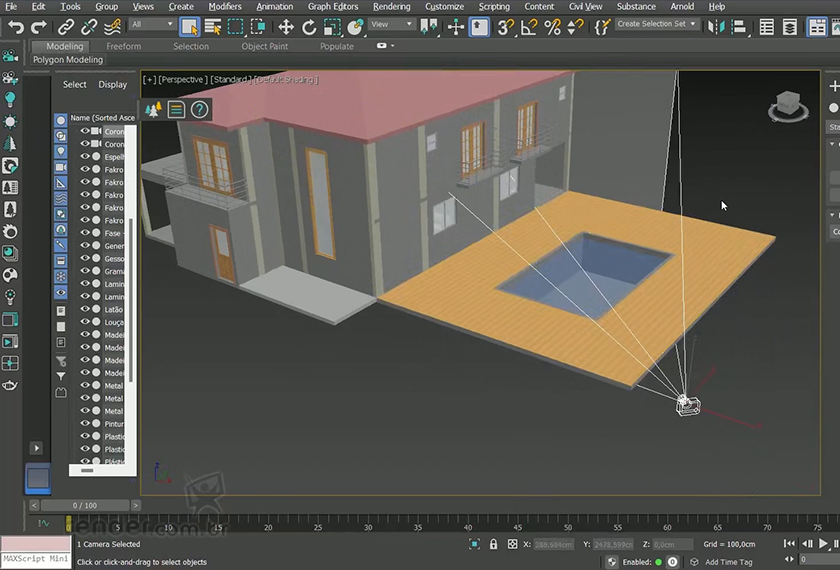The image size is (840, 570).
Task: Switch to the Freeform ribbon tab
Action: point(124,46)
